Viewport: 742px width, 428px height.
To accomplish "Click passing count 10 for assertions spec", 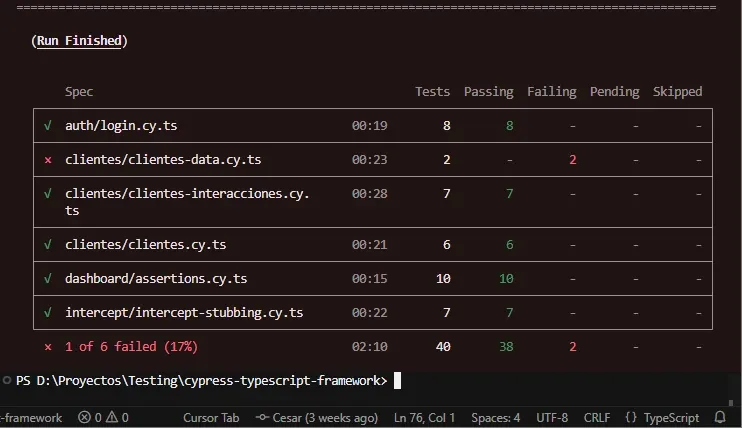I will [x=506, y=278].
